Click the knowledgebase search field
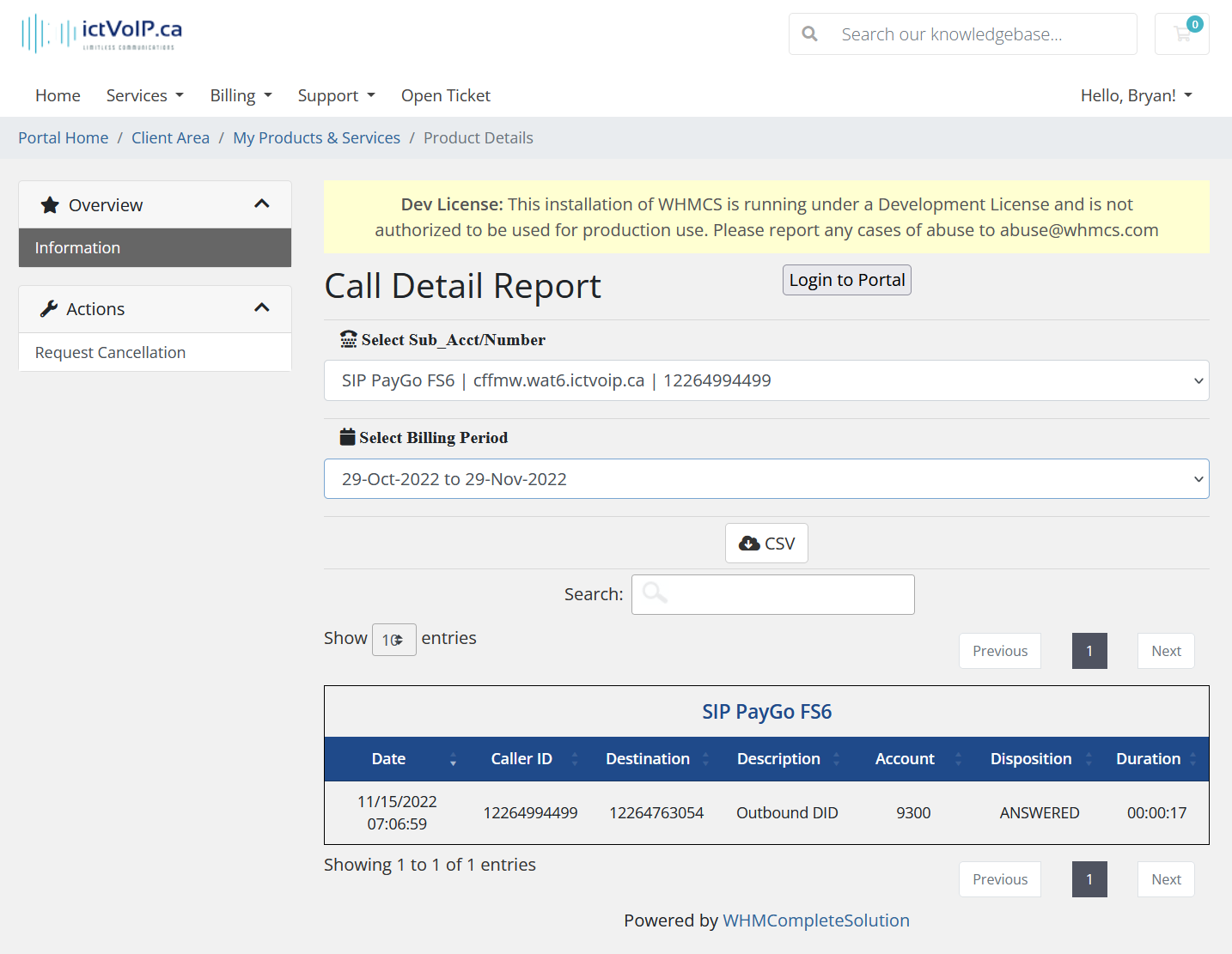This screenshot has height=954, width=1232. point(962,34)
